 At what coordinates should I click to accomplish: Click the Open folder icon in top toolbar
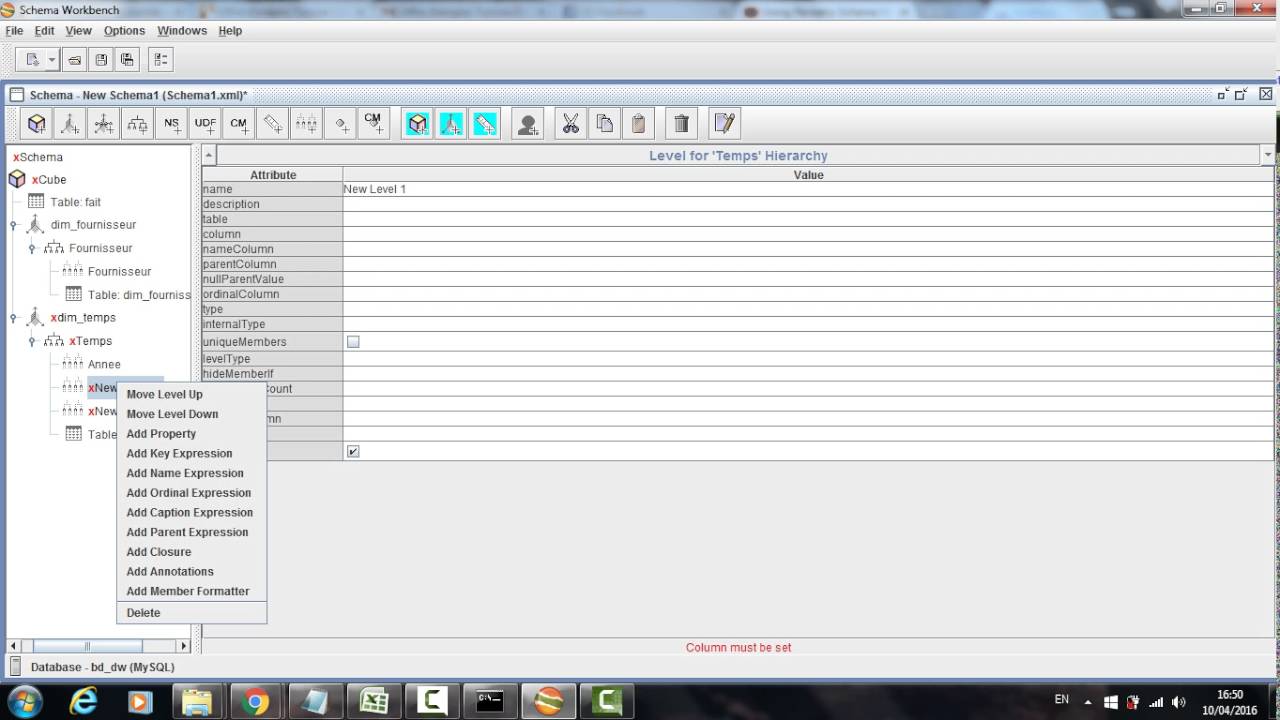(75, 60)
